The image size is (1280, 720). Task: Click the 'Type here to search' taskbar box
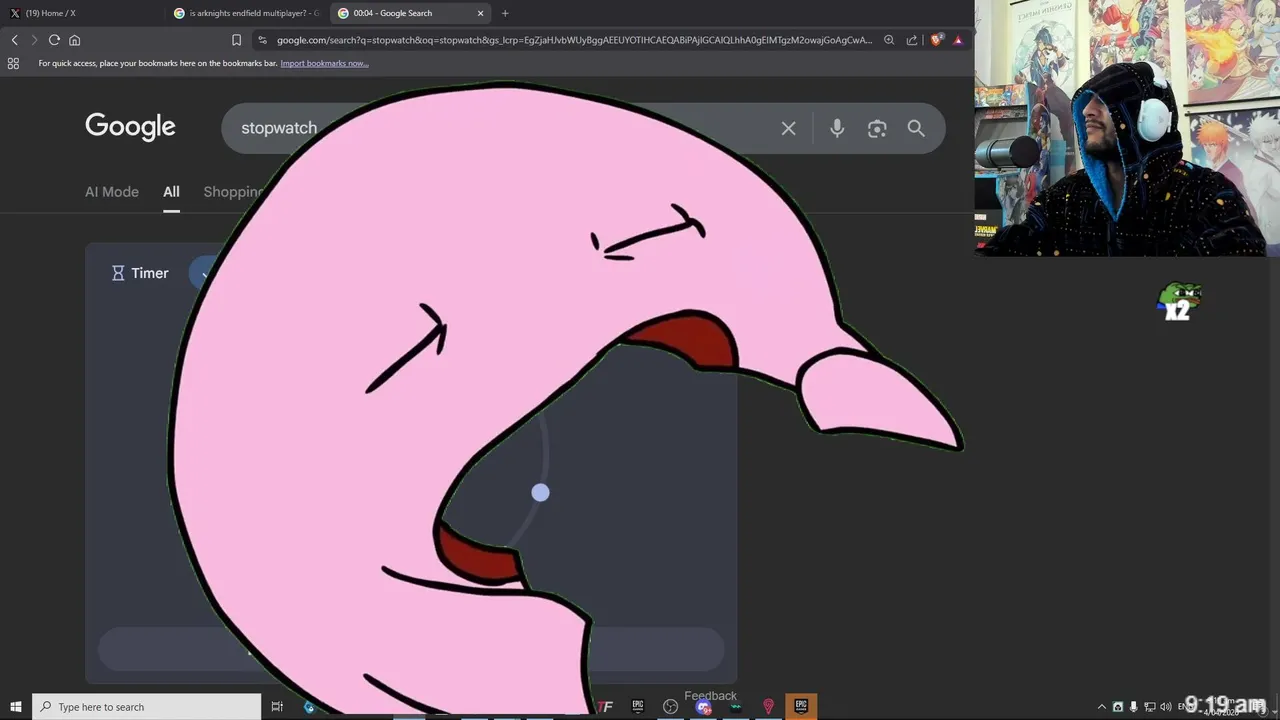point(147,706)
